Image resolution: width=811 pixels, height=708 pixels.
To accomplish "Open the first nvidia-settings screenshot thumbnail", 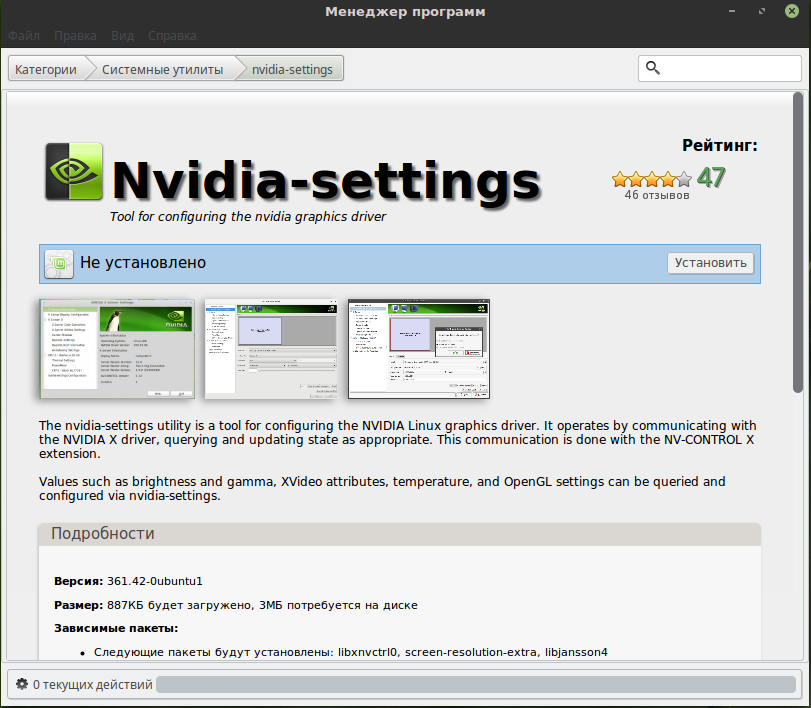I will [x=117, y=347].
